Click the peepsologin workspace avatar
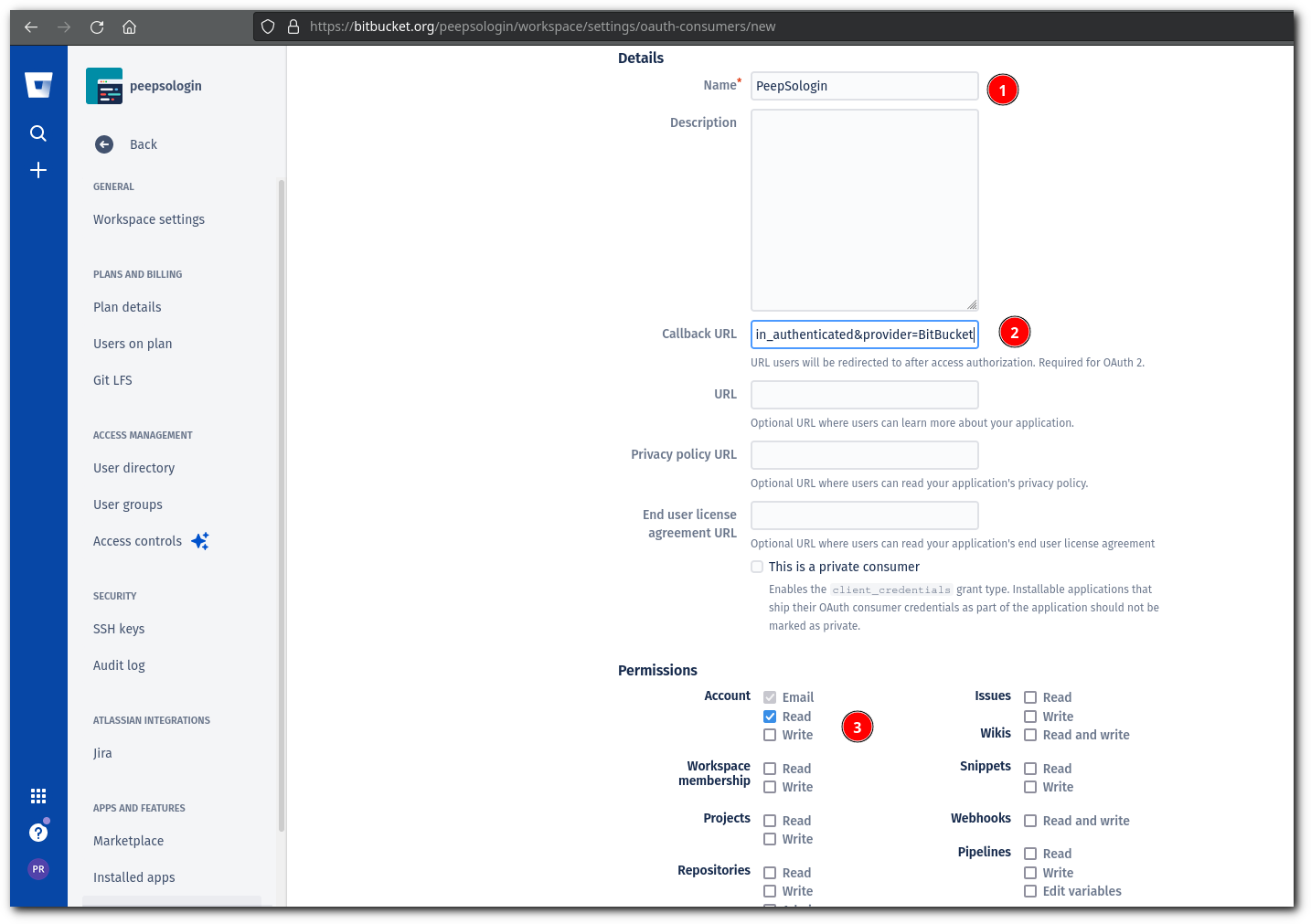1311x924 pixels. (104, 86)
